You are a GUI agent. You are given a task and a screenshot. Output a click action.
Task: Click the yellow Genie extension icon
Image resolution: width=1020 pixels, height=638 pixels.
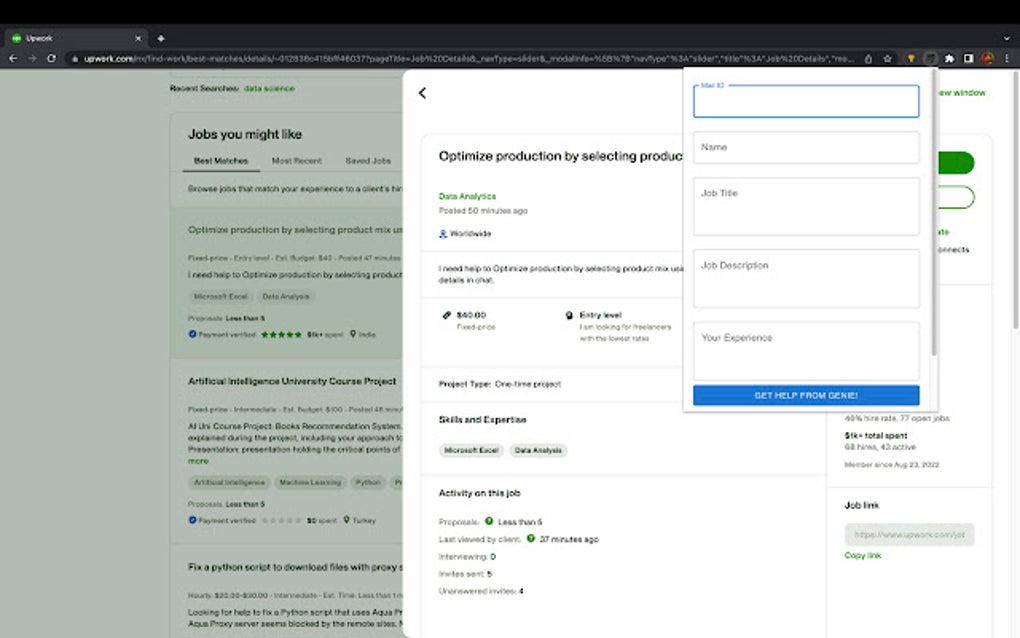pyautogui.click(x=911, y=59)
